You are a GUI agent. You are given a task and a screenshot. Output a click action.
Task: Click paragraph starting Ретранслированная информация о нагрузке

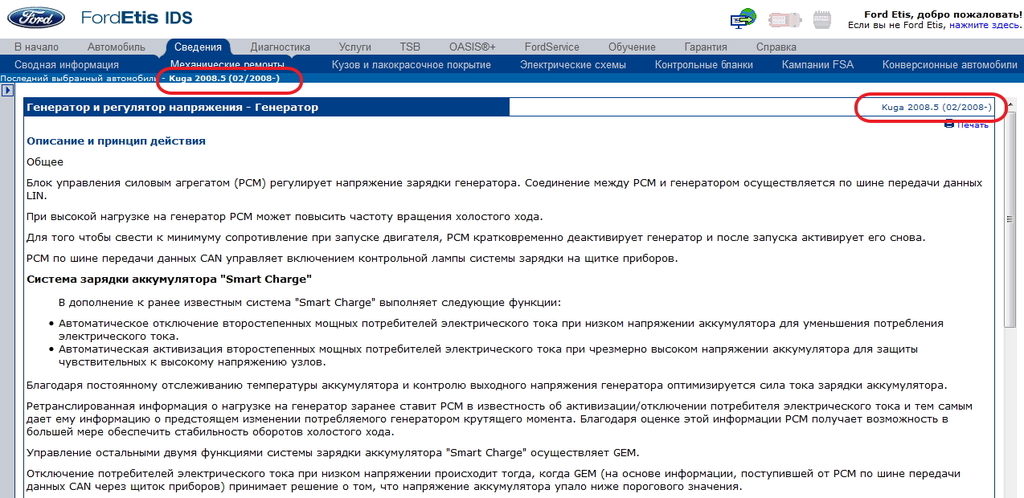[x=502, y=419]
